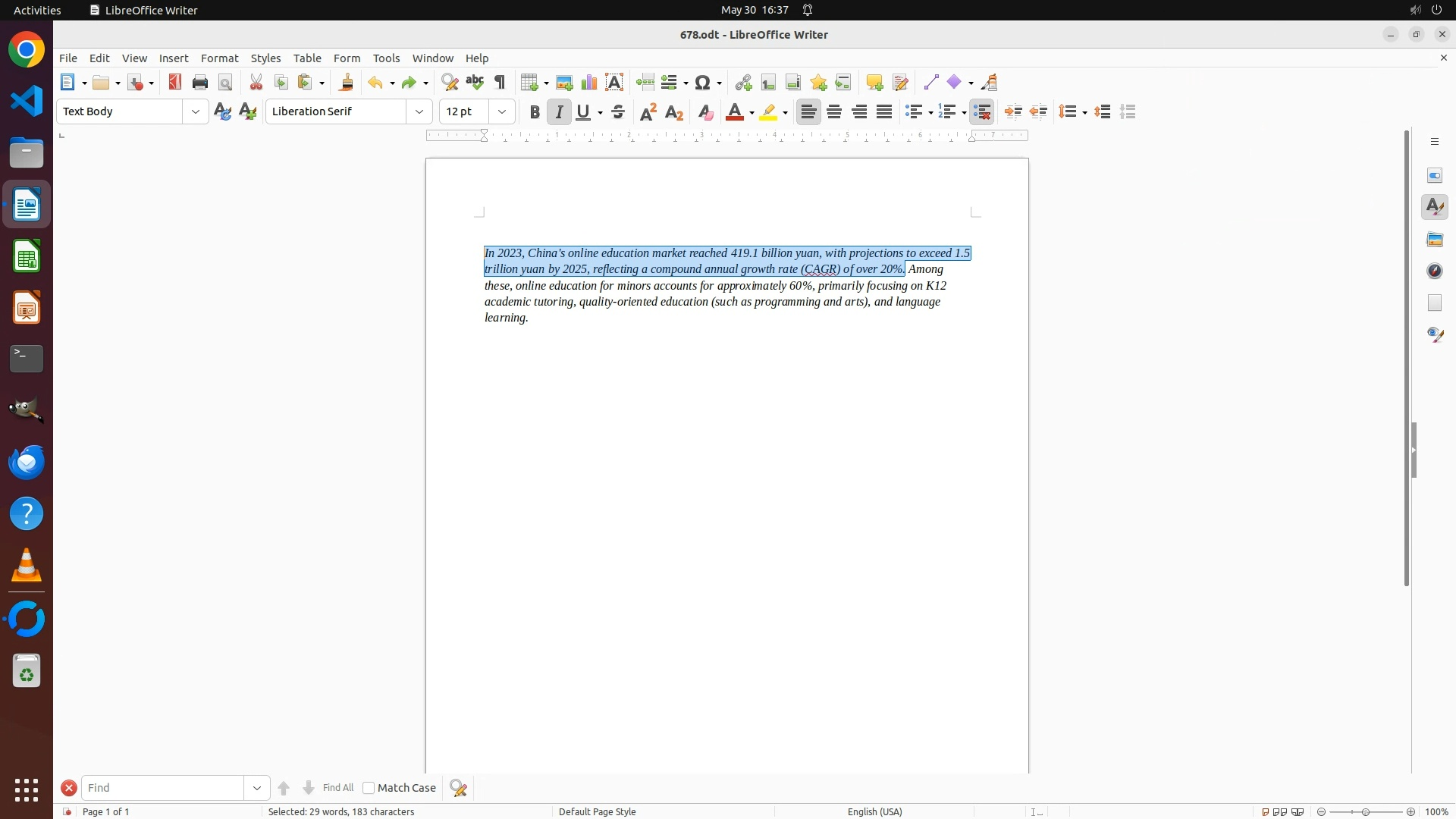Click the Clear Direct Formatting icon
1456x819 pixels.
[705, 112]
